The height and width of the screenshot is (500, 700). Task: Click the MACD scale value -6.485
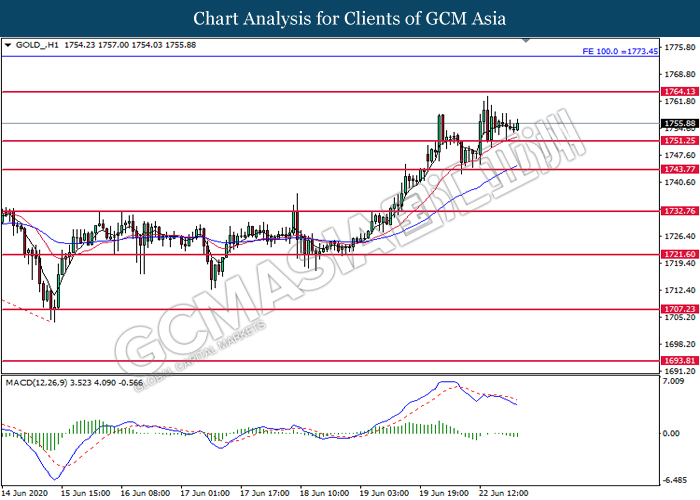coord(675,480)
